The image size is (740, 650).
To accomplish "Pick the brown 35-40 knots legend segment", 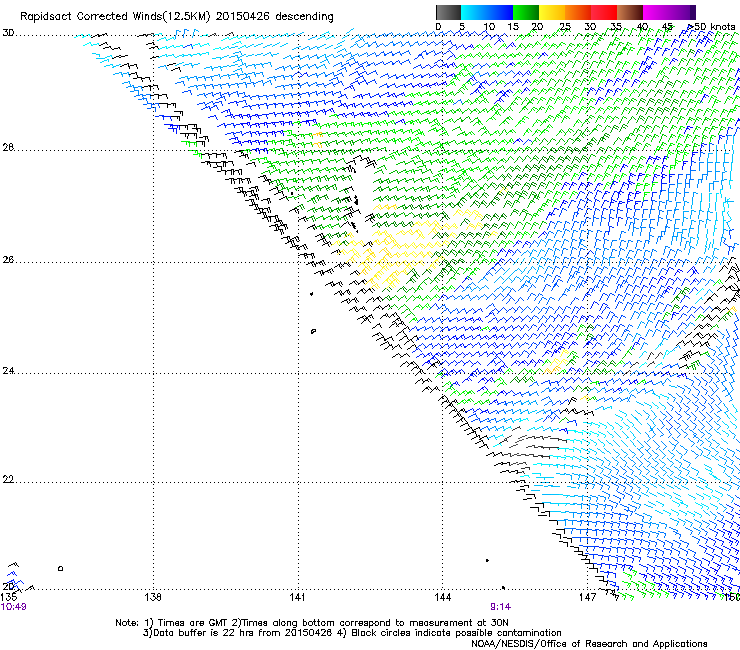I will tap(630, 12).
